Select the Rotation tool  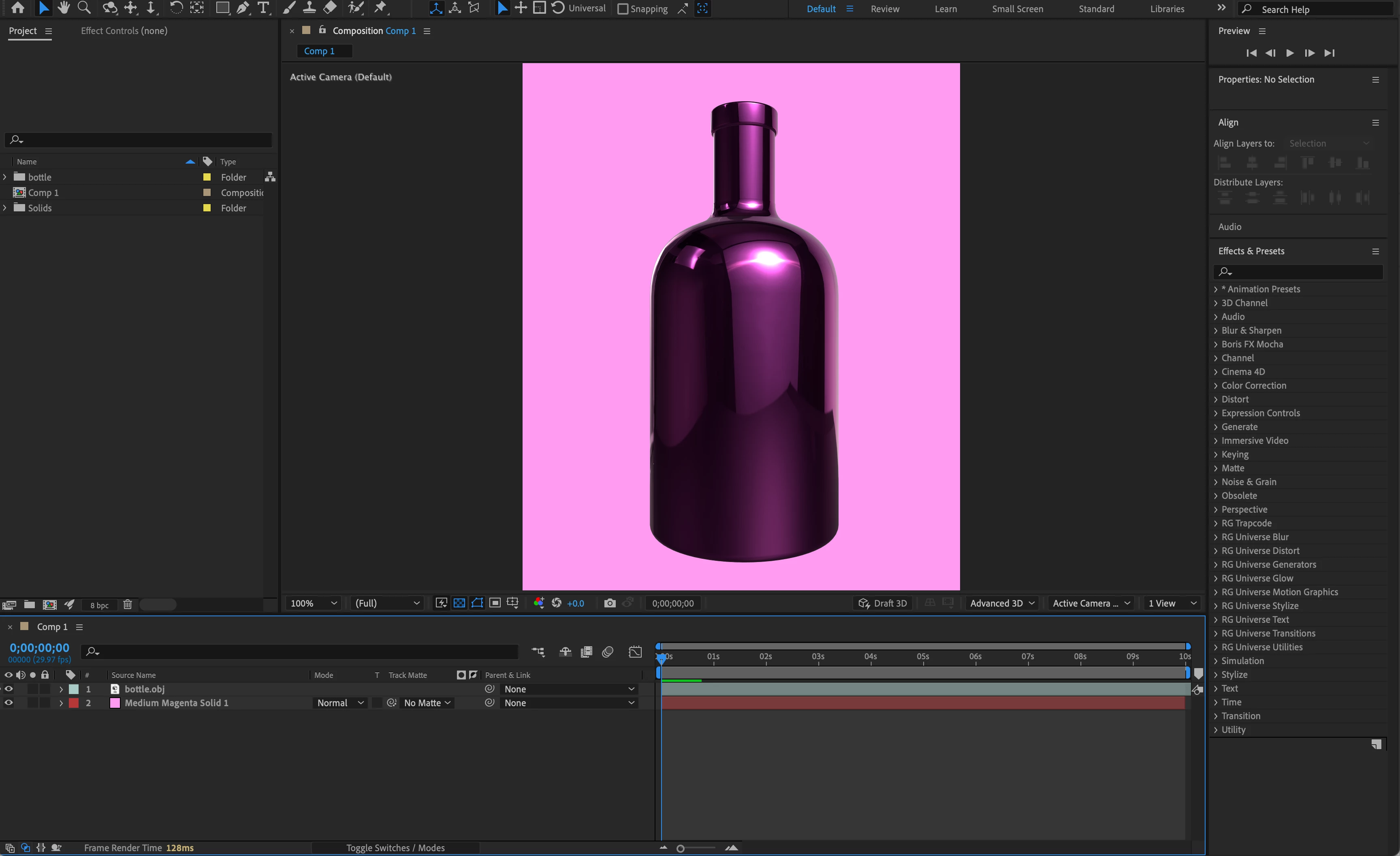coord(176,7)
